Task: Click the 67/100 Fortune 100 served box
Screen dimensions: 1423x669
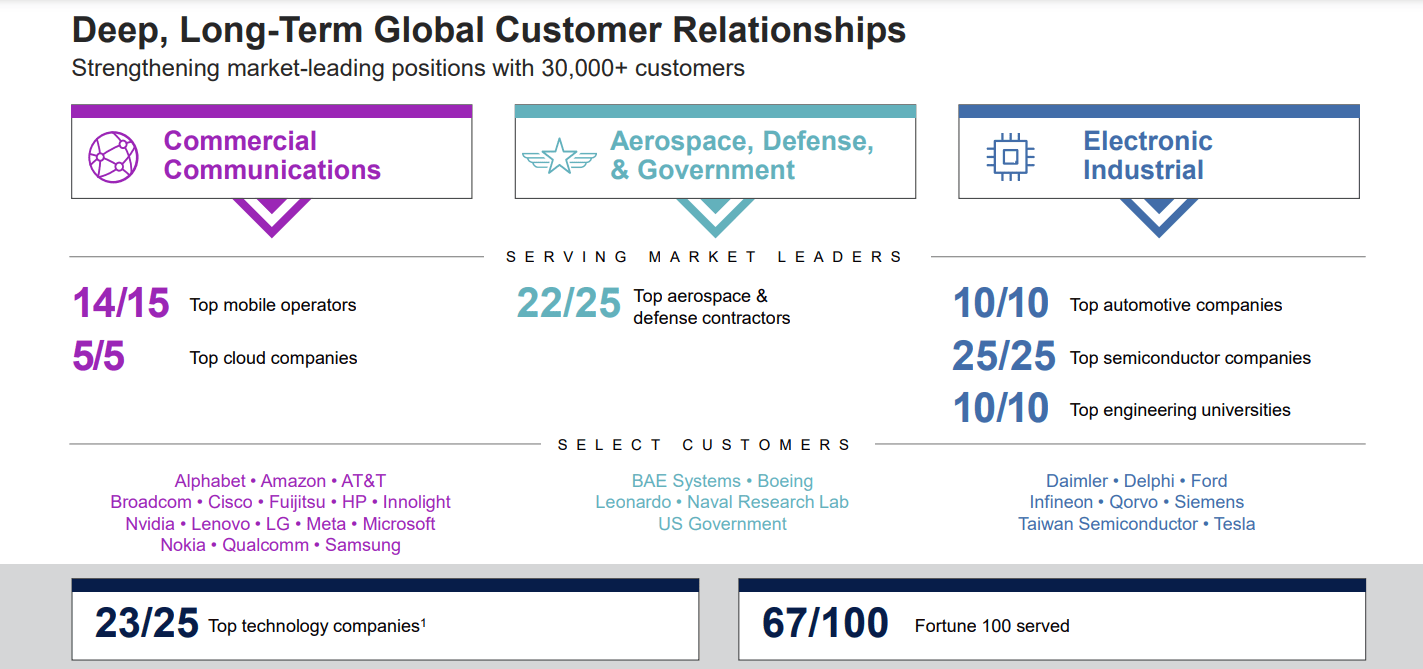Action: [x=1051, y=623]
